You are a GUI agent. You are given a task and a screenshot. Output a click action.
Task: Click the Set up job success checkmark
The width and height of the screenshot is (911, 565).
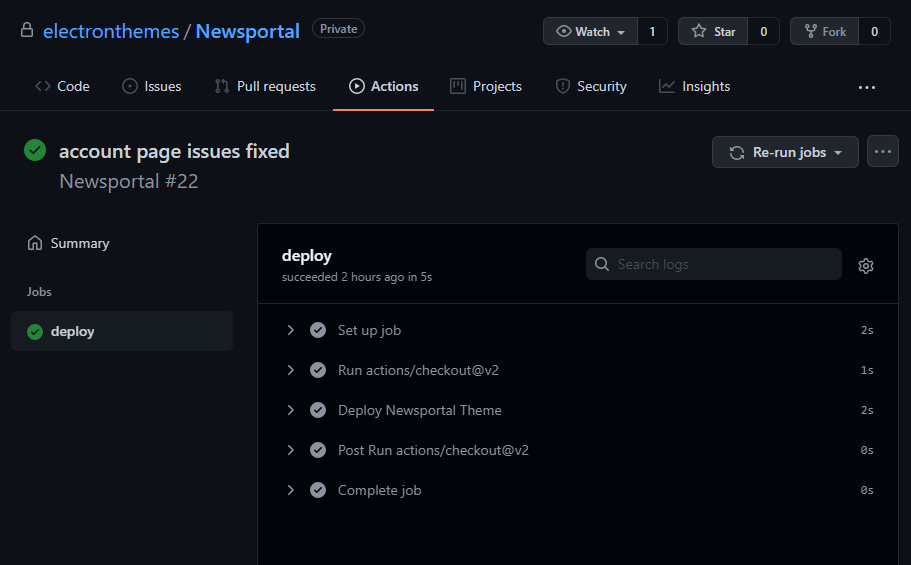tap(318, 330)
